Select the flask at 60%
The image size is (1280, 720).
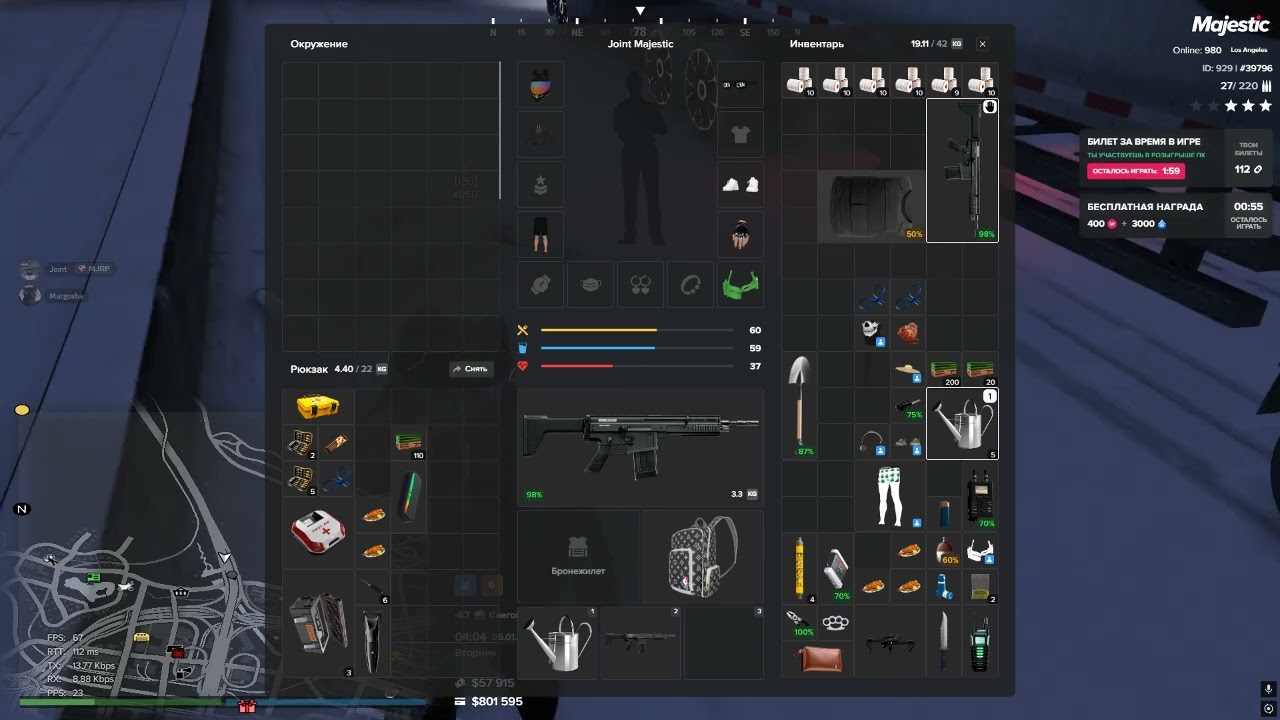pos(944,550)
